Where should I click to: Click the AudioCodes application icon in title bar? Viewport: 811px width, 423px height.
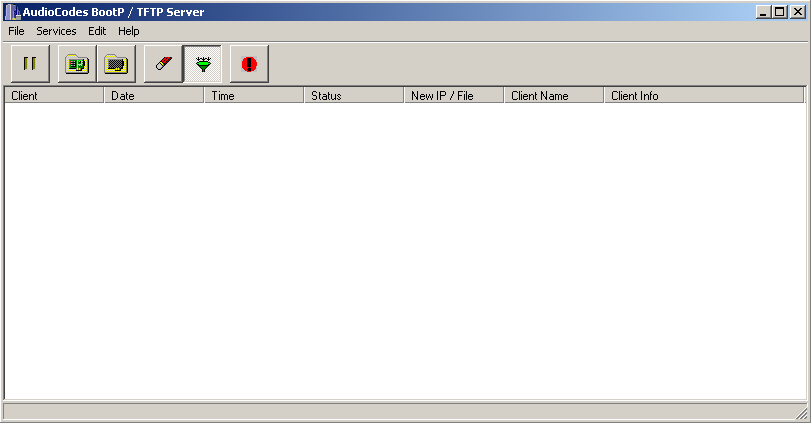pyautogui.click(x=12, y=12)
